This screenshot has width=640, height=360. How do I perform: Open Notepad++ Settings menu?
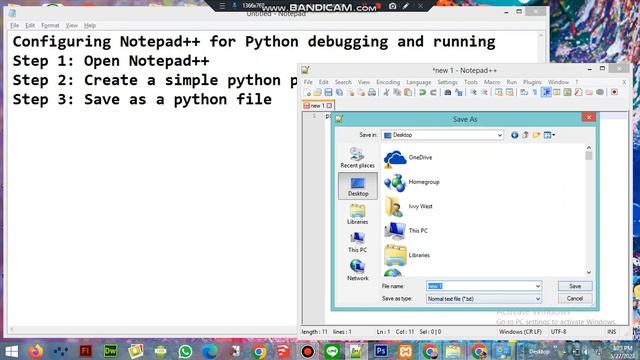click(x=447, y=82)
